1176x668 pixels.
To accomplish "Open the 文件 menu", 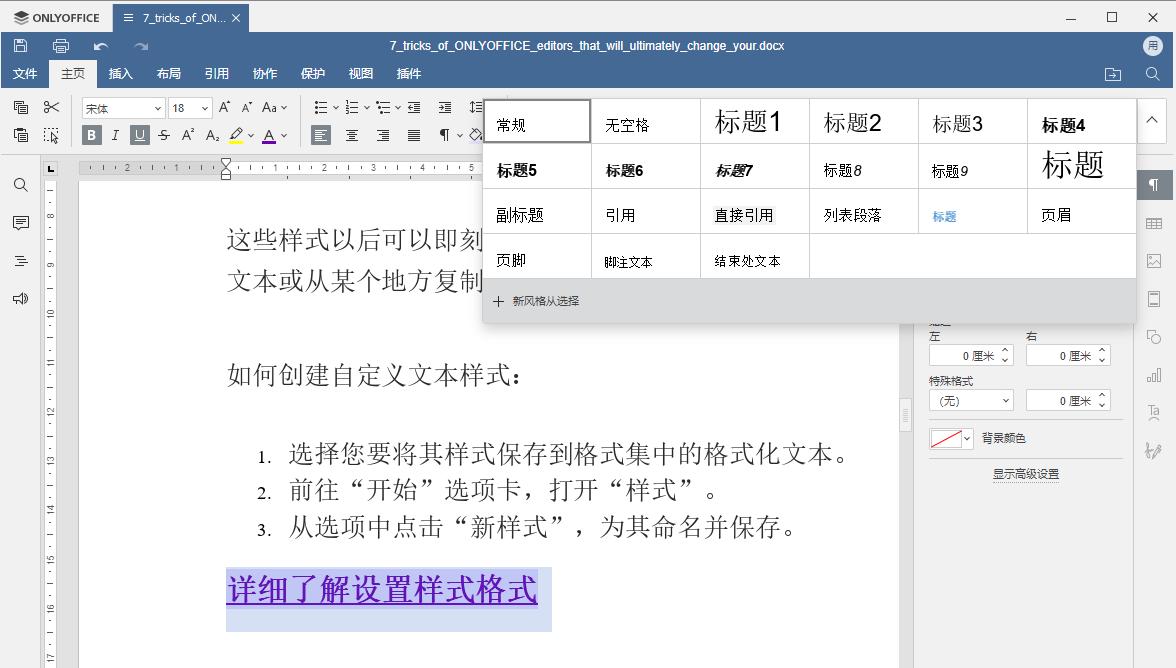I will (x=26, y=73).
